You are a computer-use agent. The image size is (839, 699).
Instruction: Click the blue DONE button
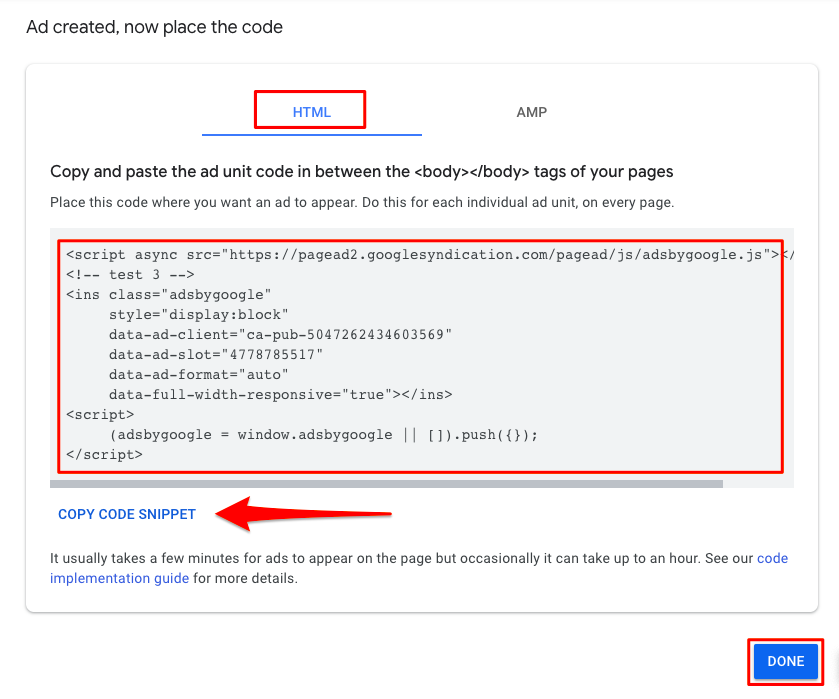785,662
